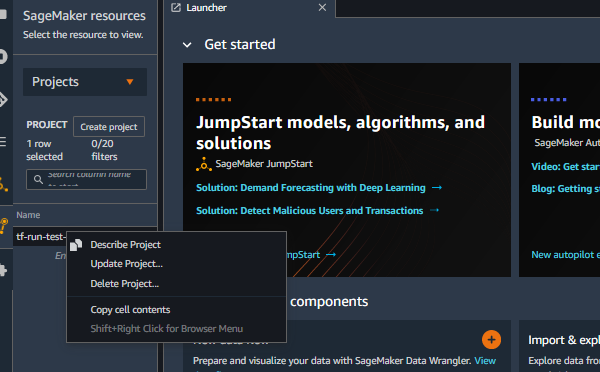Image resolution: width=600 pixels, height=372 pixels.
Task: Open the New autopilot experiment link
Action: click(x=566, y=255)
